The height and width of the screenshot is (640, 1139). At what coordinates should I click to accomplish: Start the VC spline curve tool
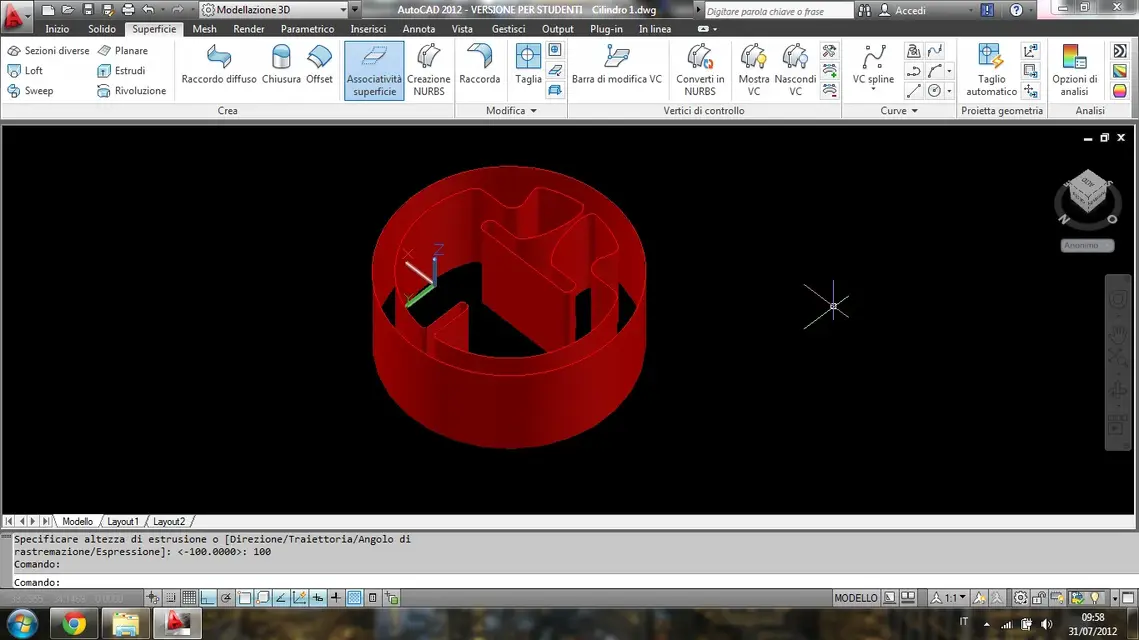click(x=873, y=67)
